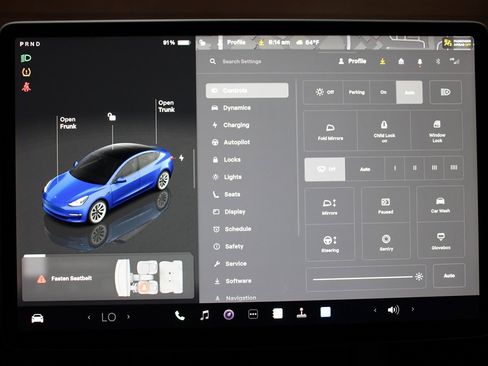The image size is (488, 366).
Task: Open the music player icon
Action: coord(205,315)
